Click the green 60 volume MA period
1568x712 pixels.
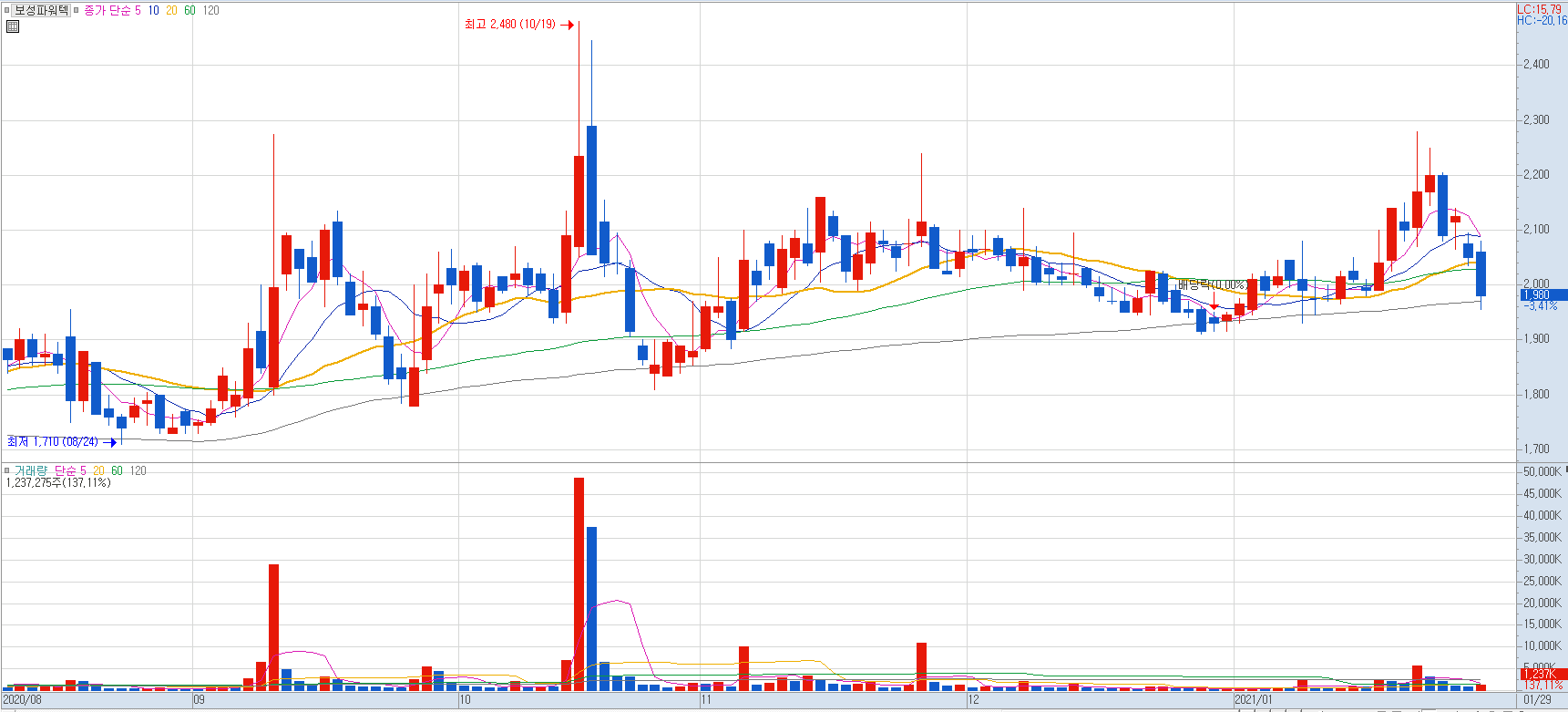coord(117,471)
